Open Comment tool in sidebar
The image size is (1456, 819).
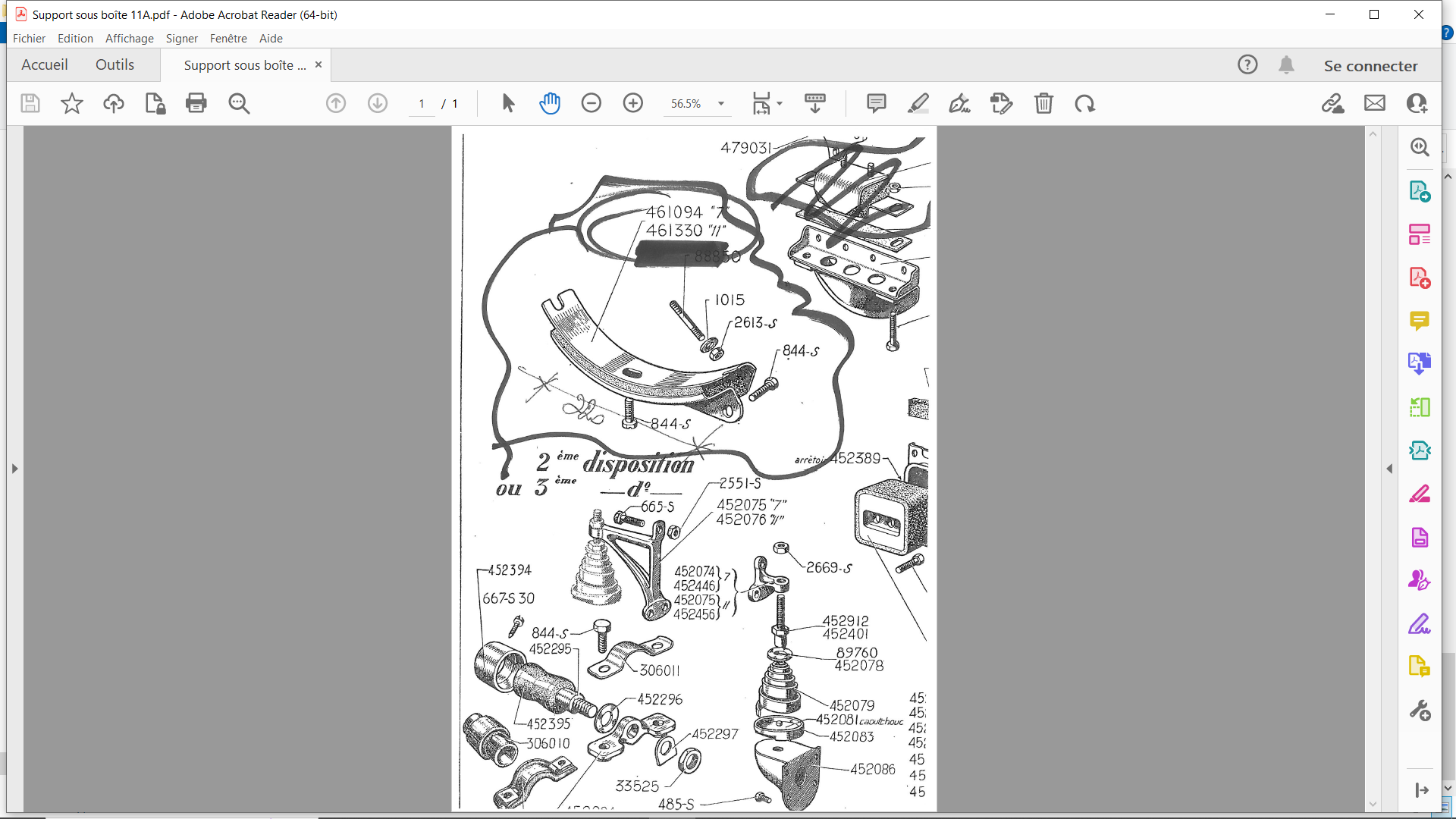tap(1420, 321)
